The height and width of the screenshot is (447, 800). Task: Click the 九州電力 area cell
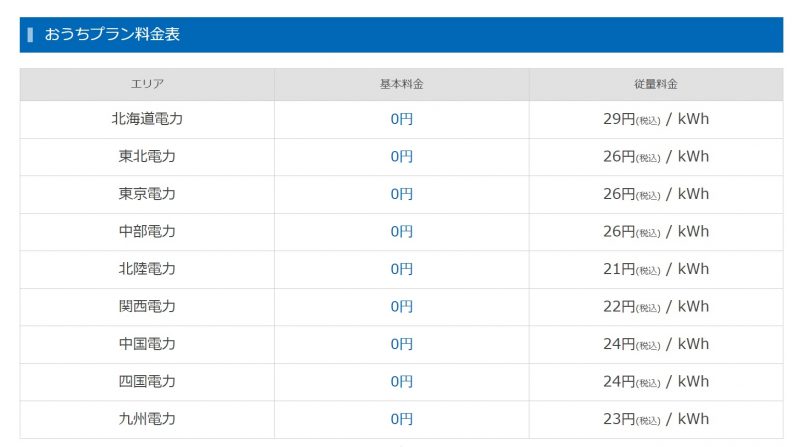tap(147, 419)
